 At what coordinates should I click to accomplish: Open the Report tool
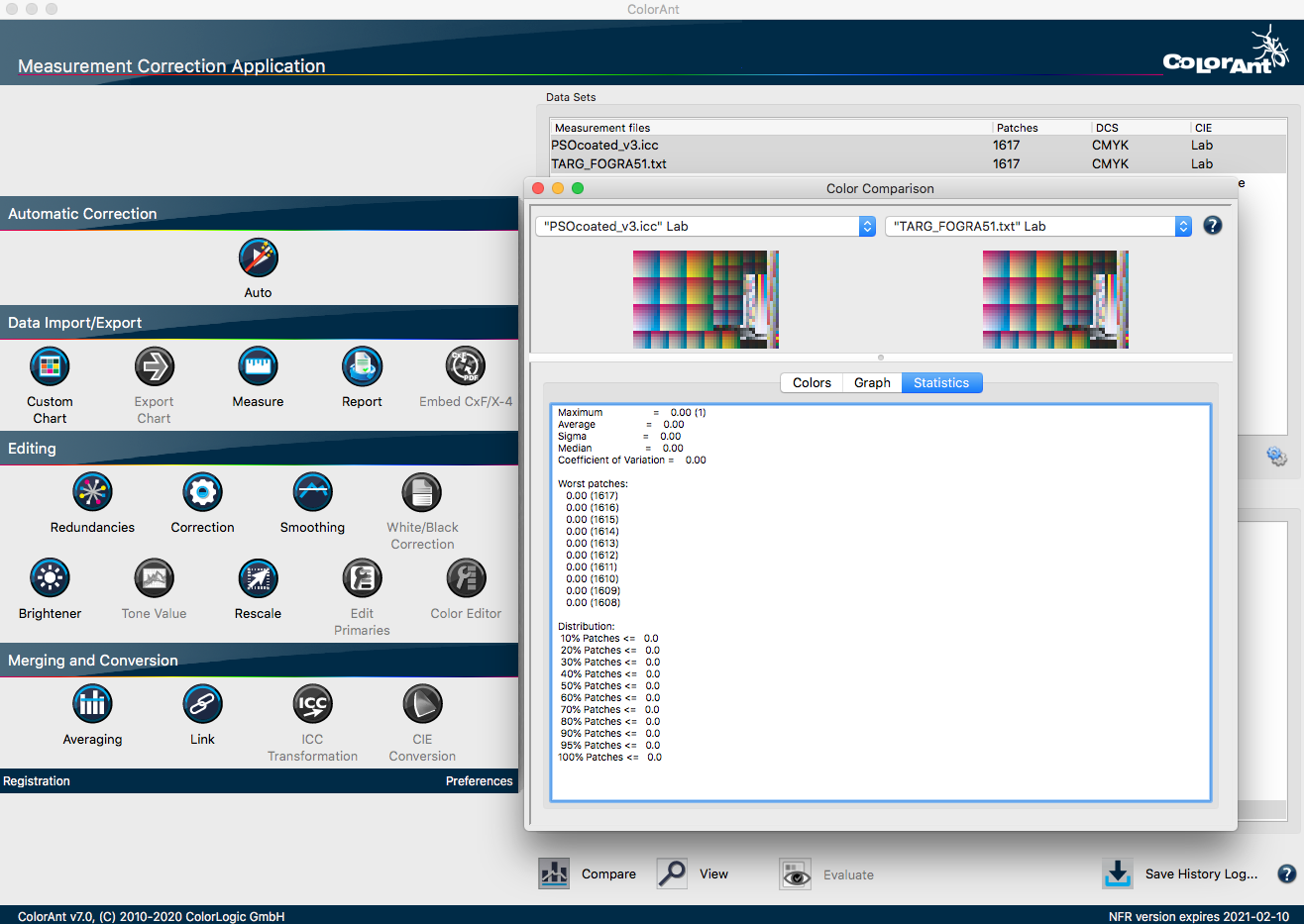coord(362,367)
